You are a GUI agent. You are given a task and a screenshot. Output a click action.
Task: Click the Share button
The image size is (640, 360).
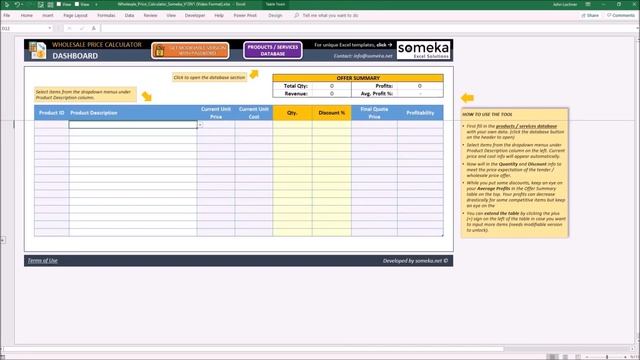point(590,15)
